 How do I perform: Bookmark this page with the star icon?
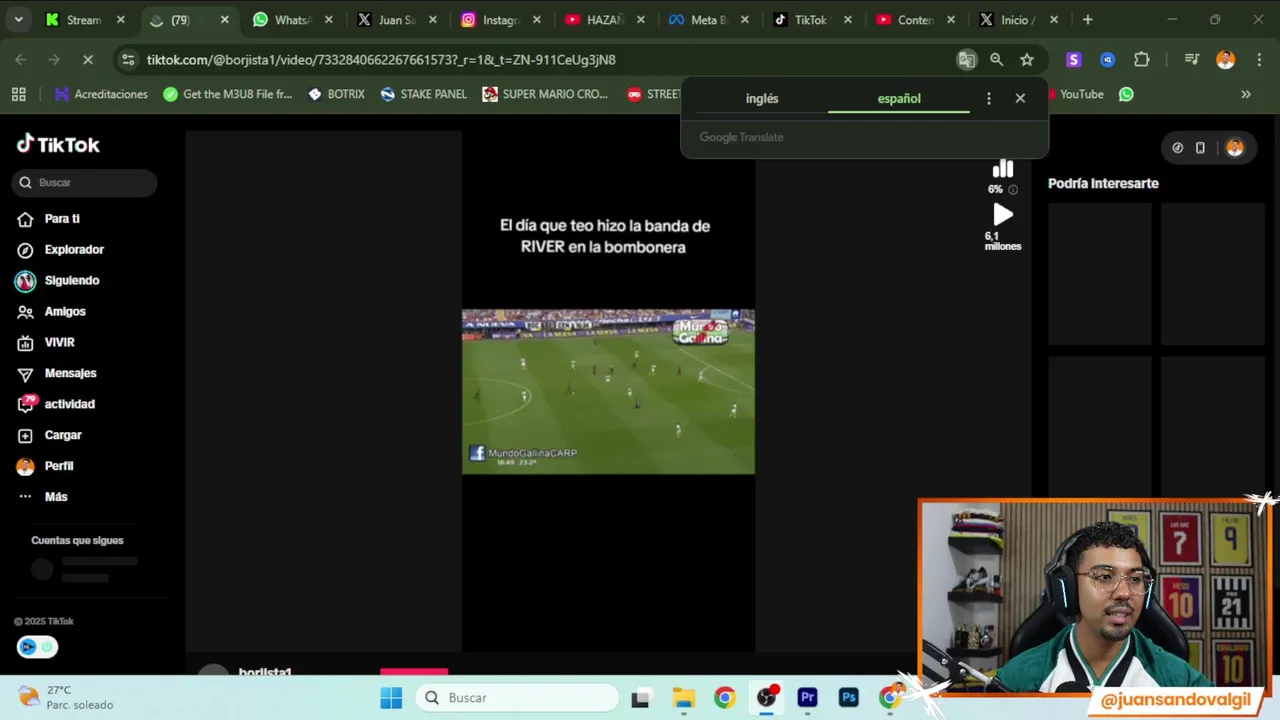pos(1027,60)
